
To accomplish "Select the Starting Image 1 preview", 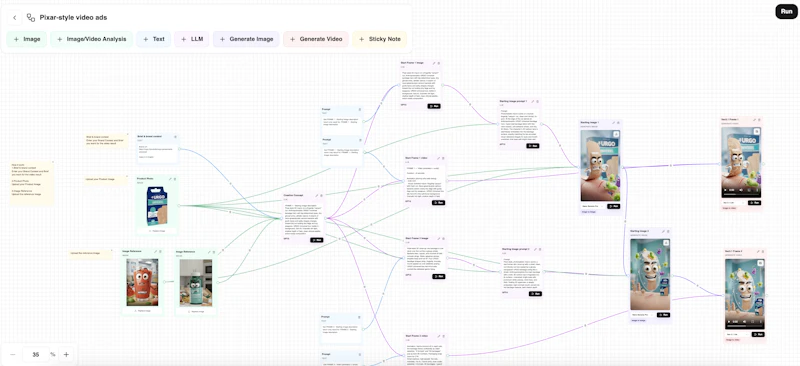I will [600, 165].
